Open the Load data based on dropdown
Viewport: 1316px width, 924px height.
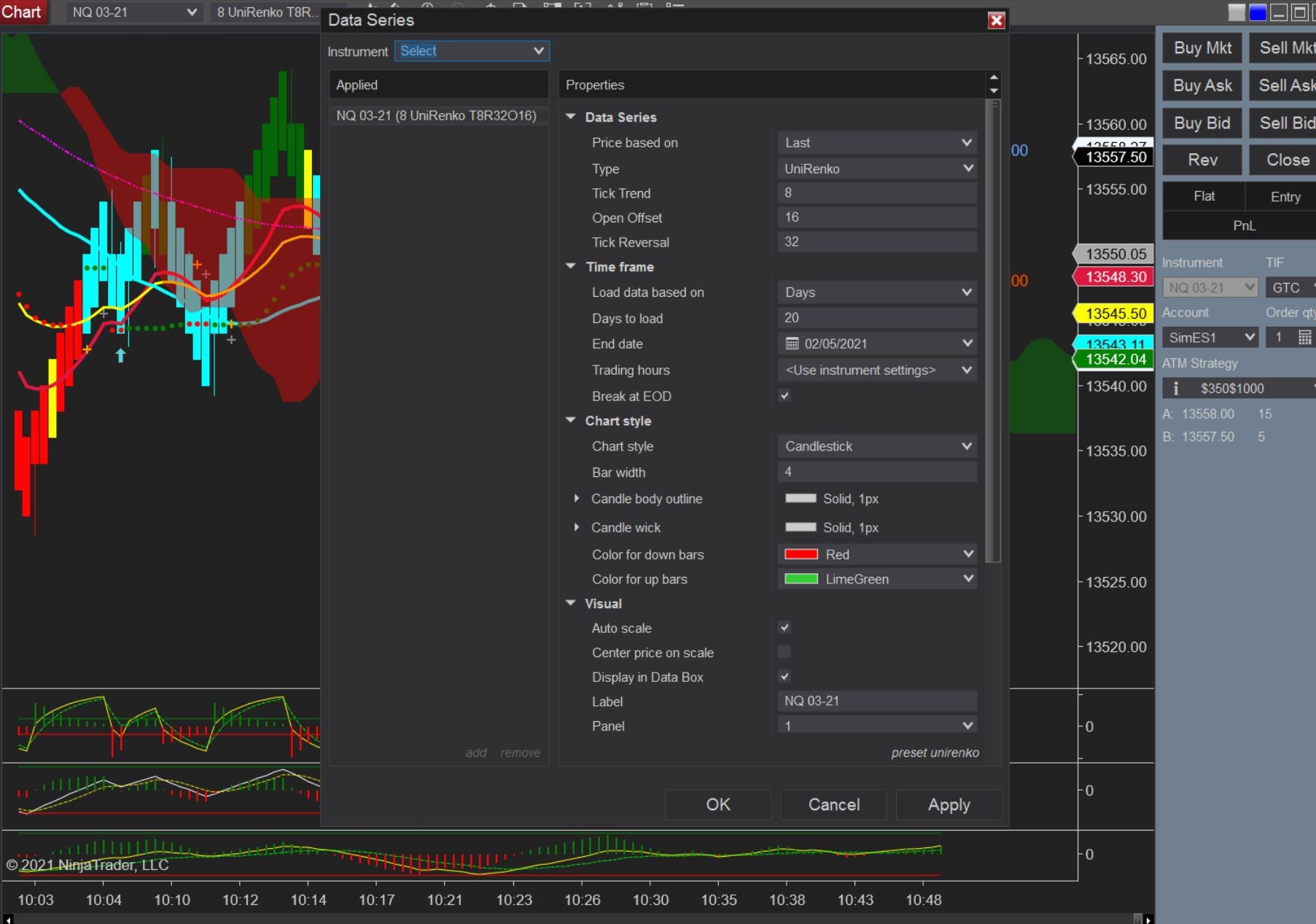click(877, 292)
